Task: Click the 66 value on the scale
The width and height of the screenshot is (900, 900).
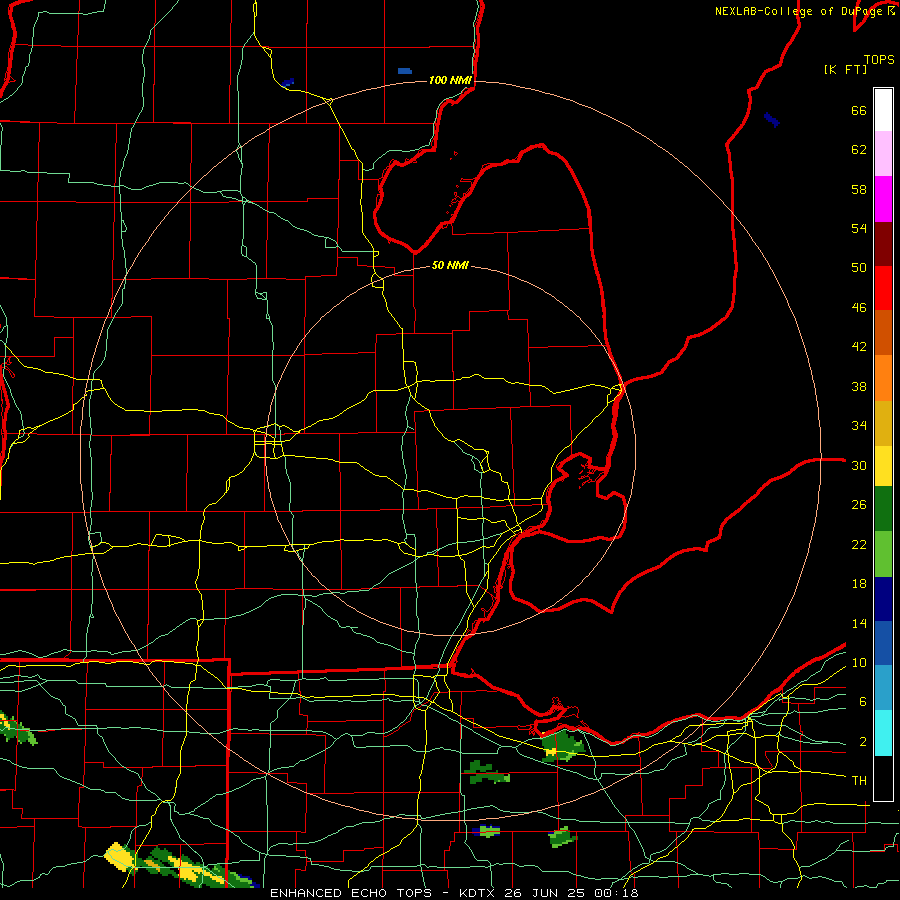Action: coord(859,110)
